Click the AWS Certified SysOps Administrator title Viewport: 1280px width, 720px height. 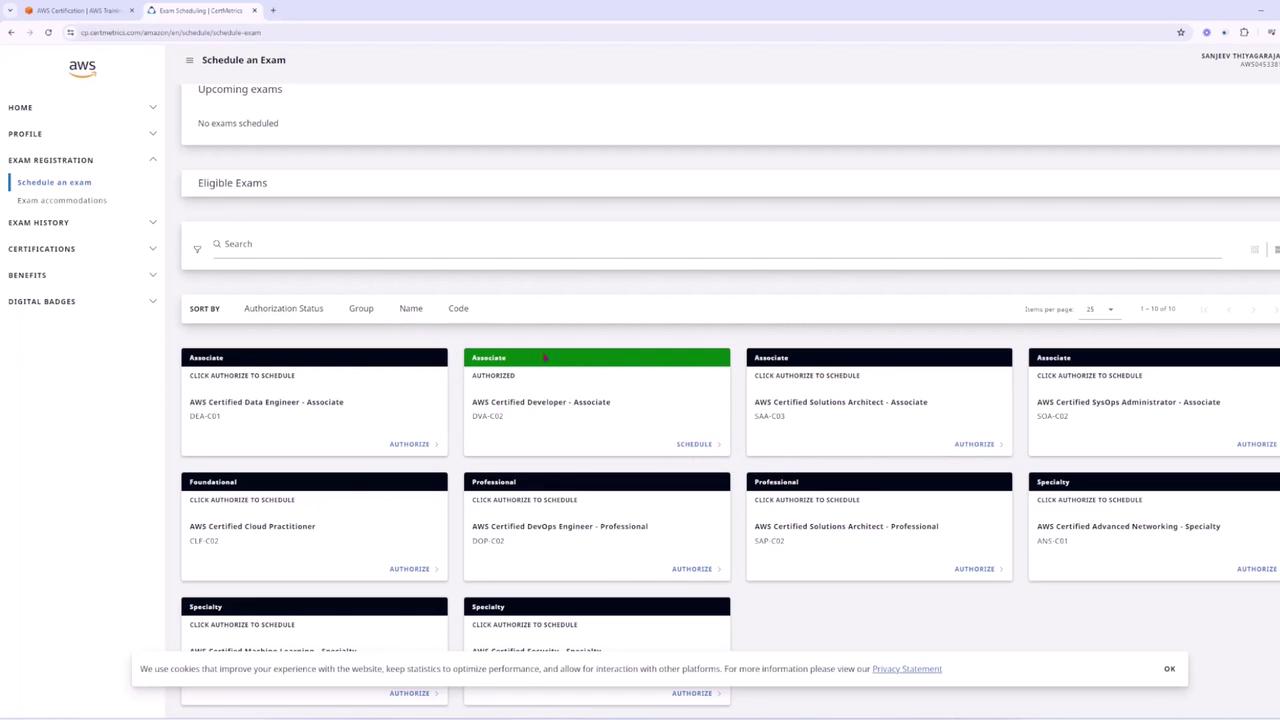[x=1128, y=402]
